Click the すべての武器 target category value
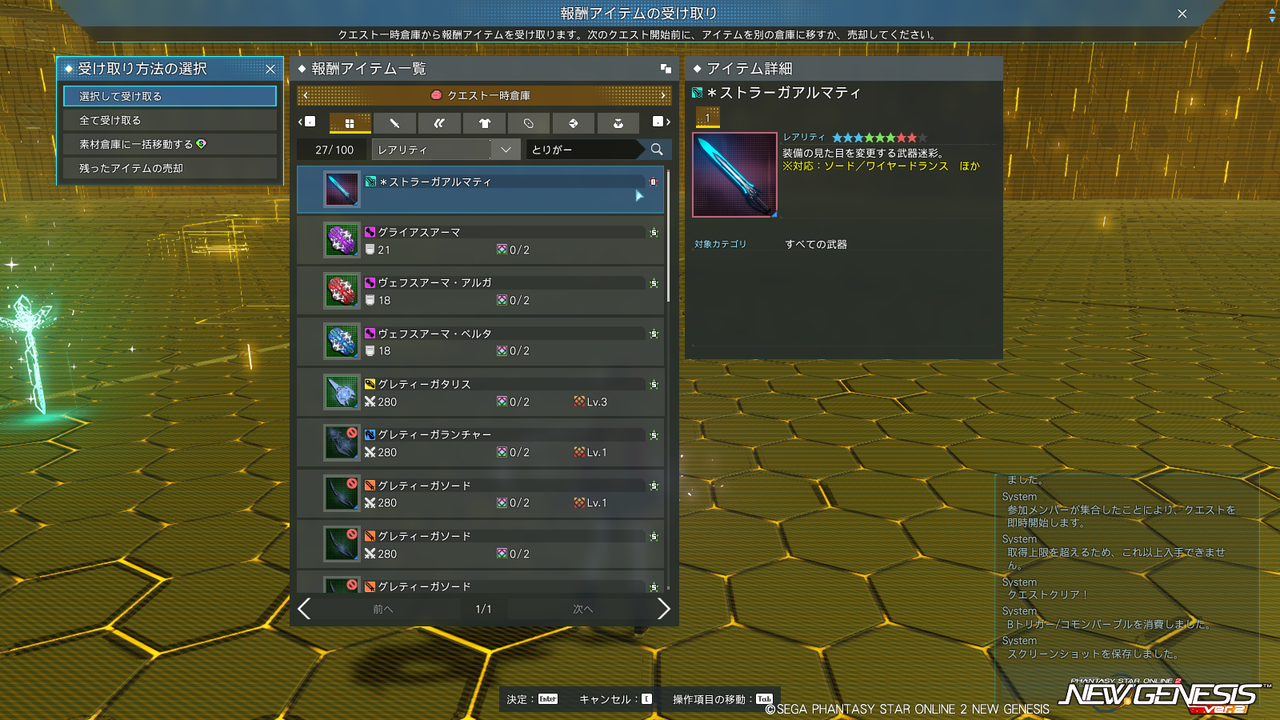1280x720 pixels. [x=816, y=244]
